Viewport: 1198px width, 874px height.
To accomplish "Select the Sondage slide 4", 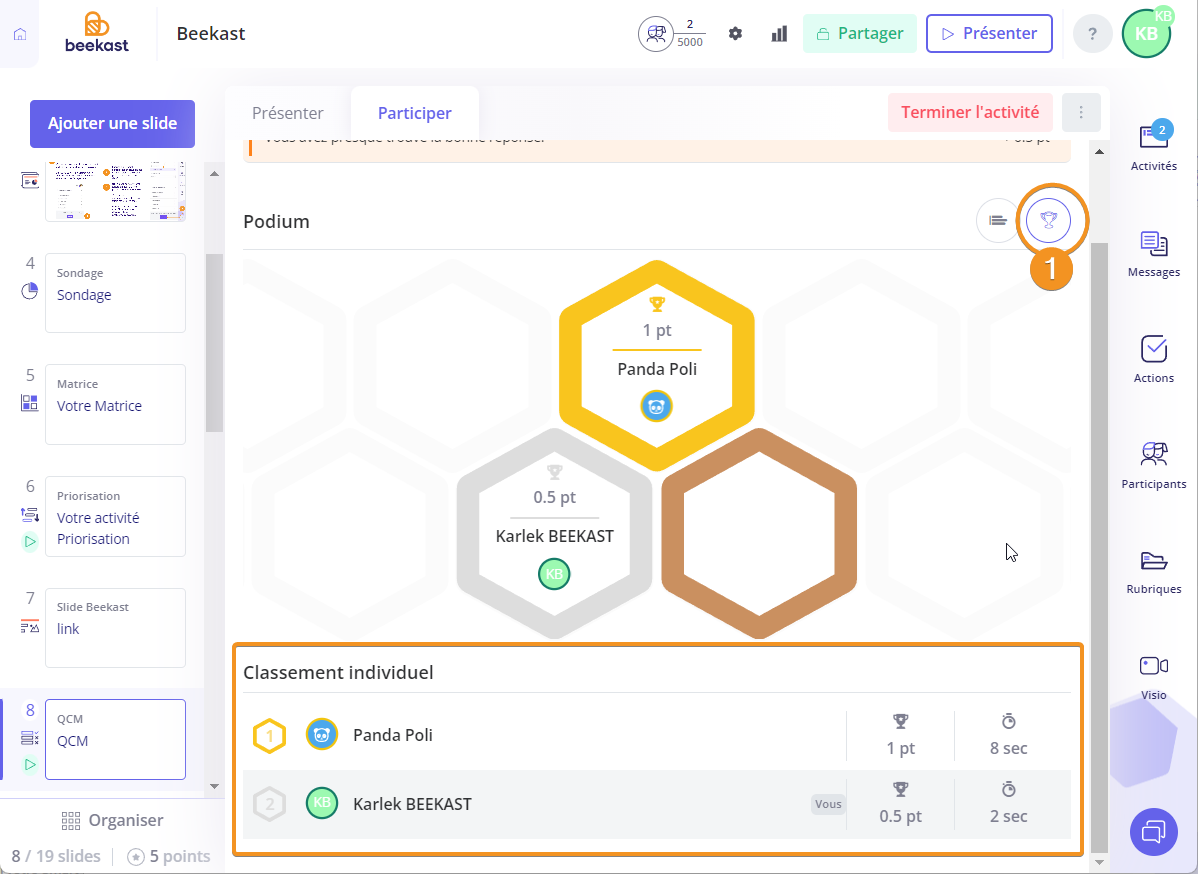I will 115,293.
